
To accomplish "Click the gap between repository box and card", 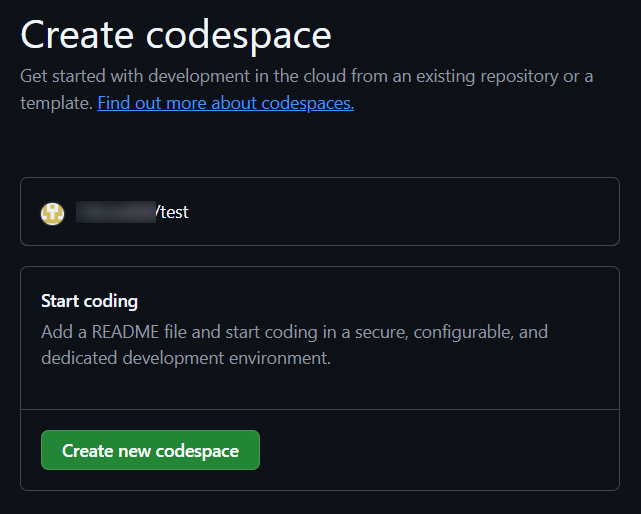I will (320, 256).
